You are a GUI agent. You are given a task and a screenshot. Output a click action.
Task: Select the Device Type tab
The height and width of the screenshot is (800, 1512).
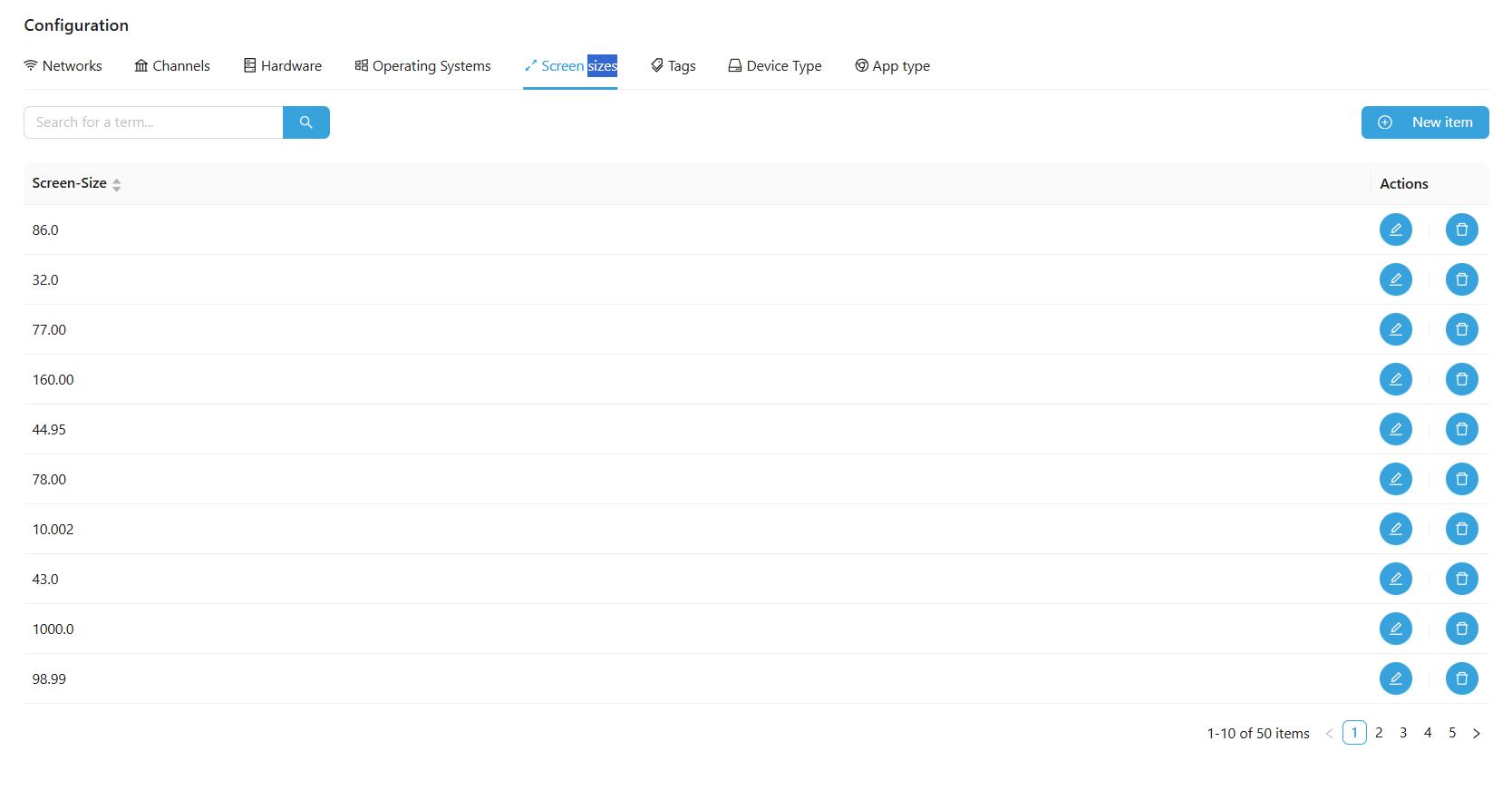pos(775,66)
